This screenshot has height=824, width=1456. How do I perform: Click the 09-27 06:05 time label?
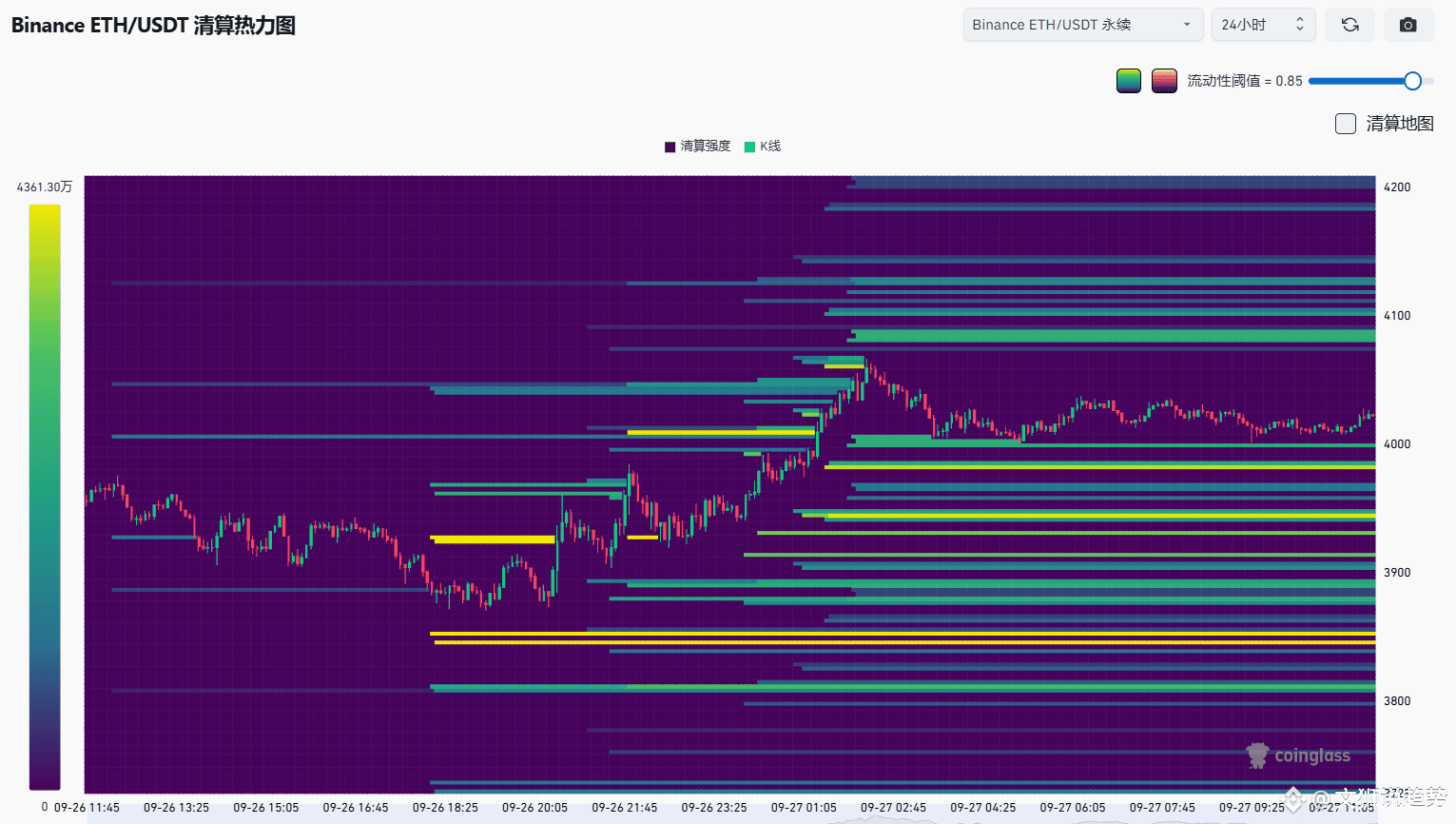coord(1073,808)
